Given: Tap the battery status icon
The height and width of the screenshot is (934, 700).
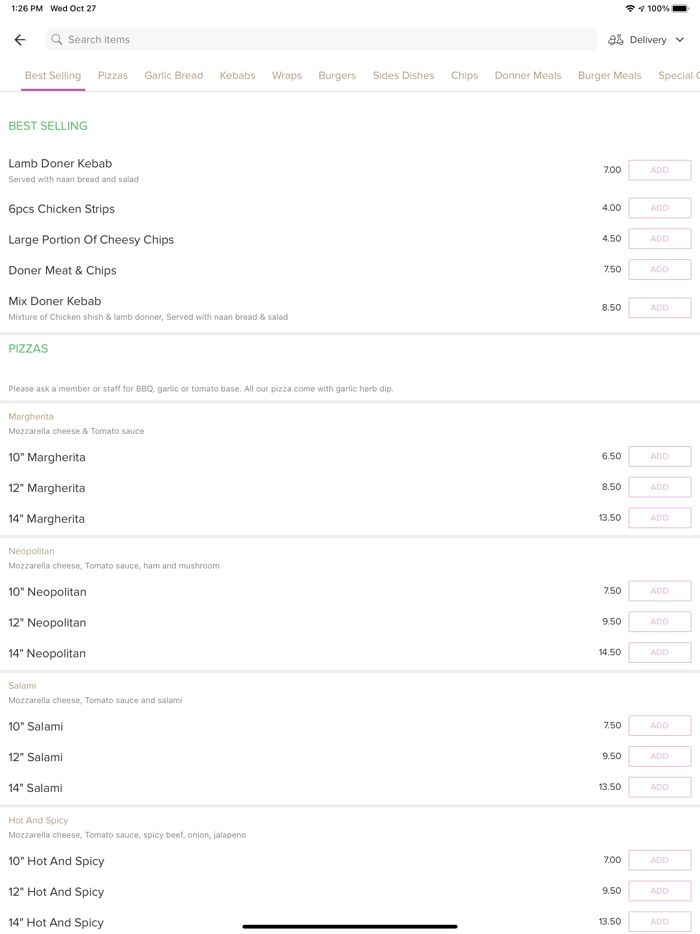Looking at the screenshot, I should pyautogui.click(x=680, y=8).
